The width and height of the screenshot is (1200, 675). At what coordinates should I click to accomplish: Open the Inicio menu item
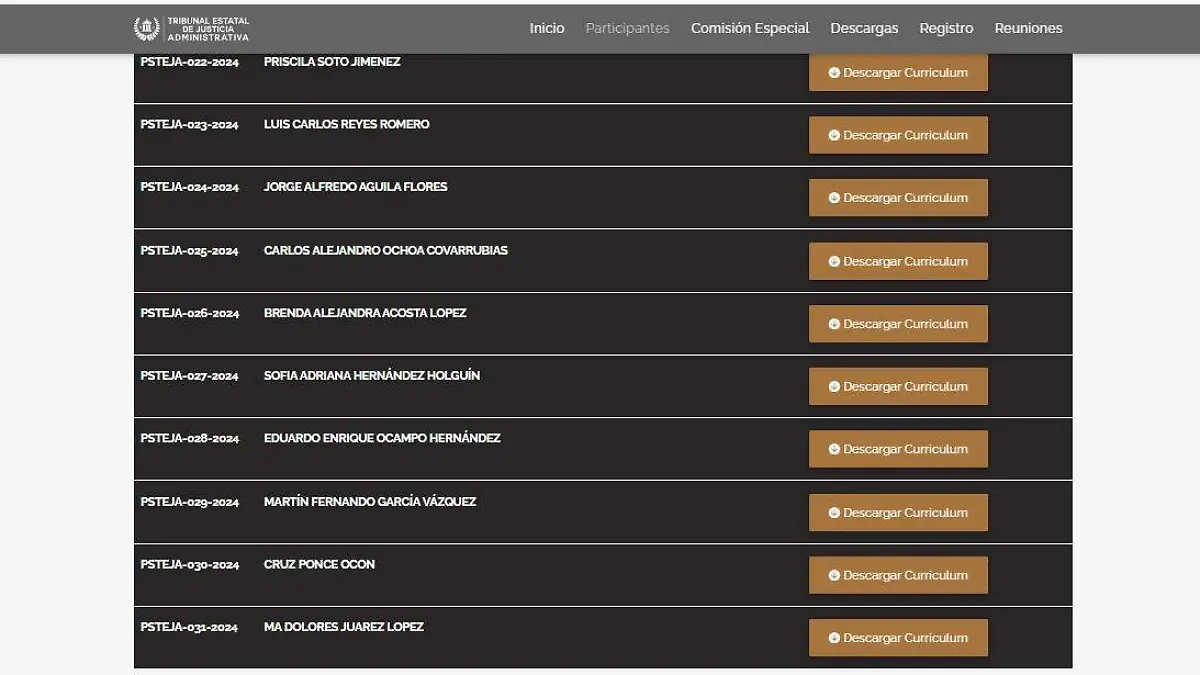coord(546,28)
